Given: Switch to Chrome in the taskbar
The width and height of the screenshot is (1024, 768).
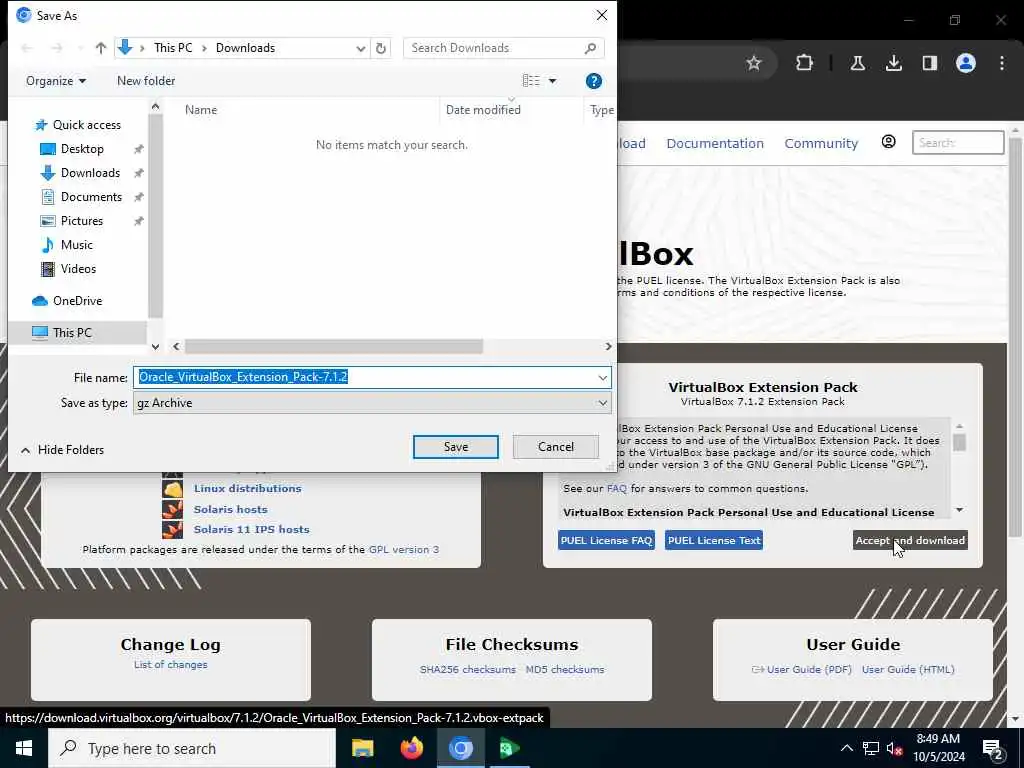Looking at the screenshot, I should point(460,748).
